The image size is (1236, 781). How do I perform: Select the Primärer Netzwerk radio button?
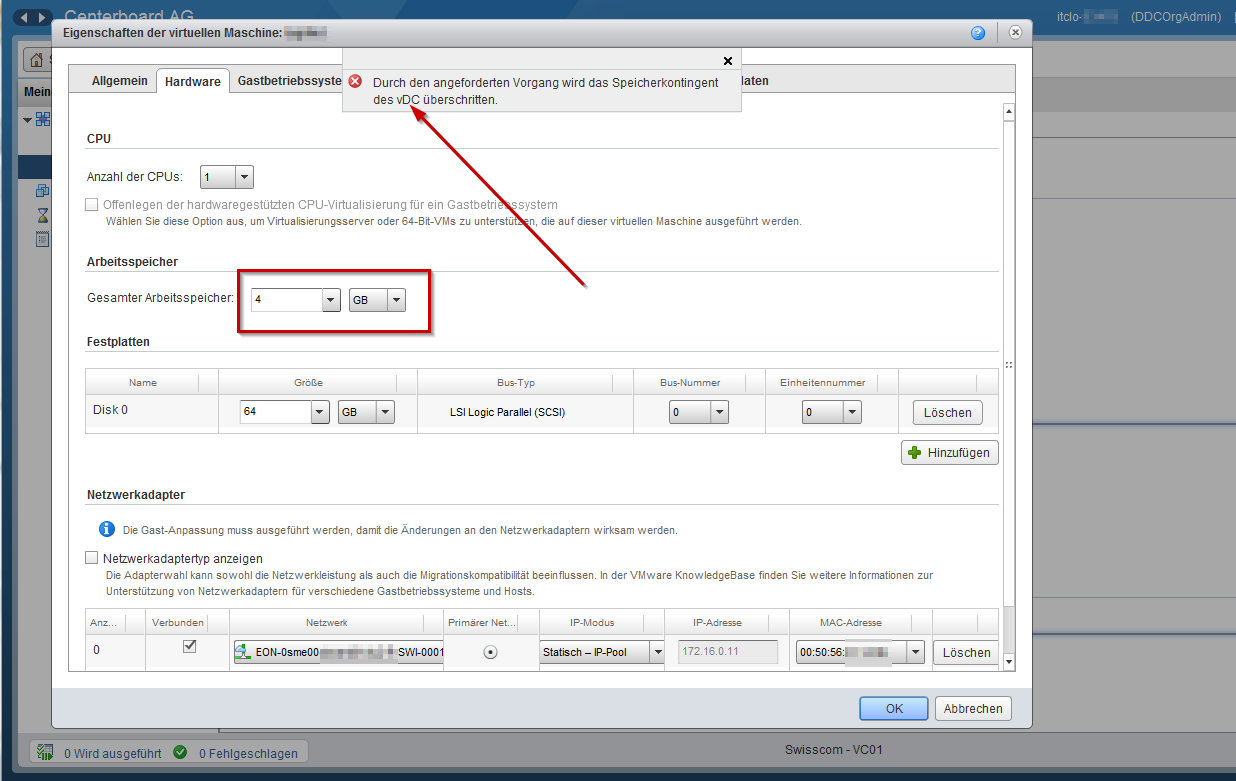490,652
